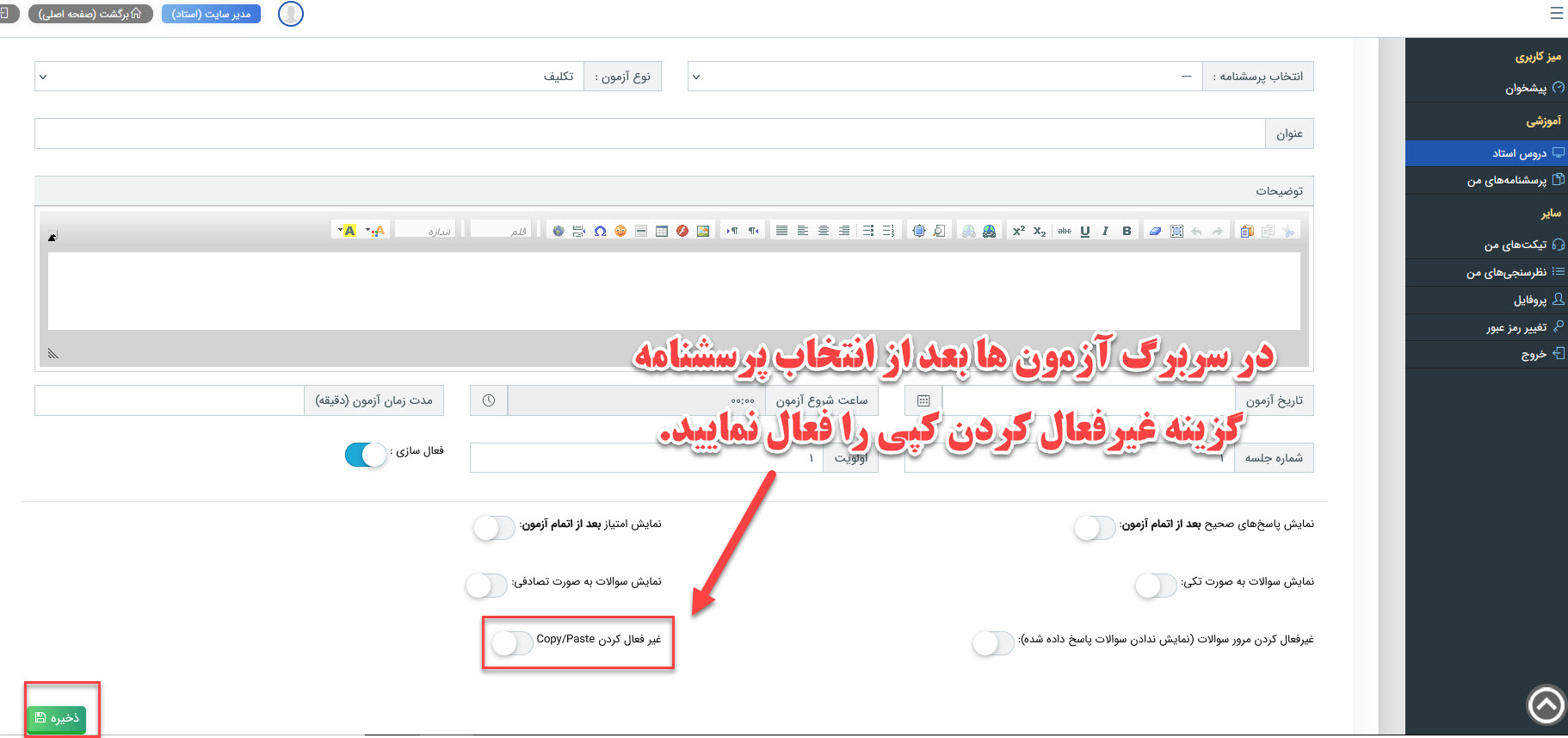
Task: Click the برگشت (صفحه اصلی) button
Action: (90, 14)
